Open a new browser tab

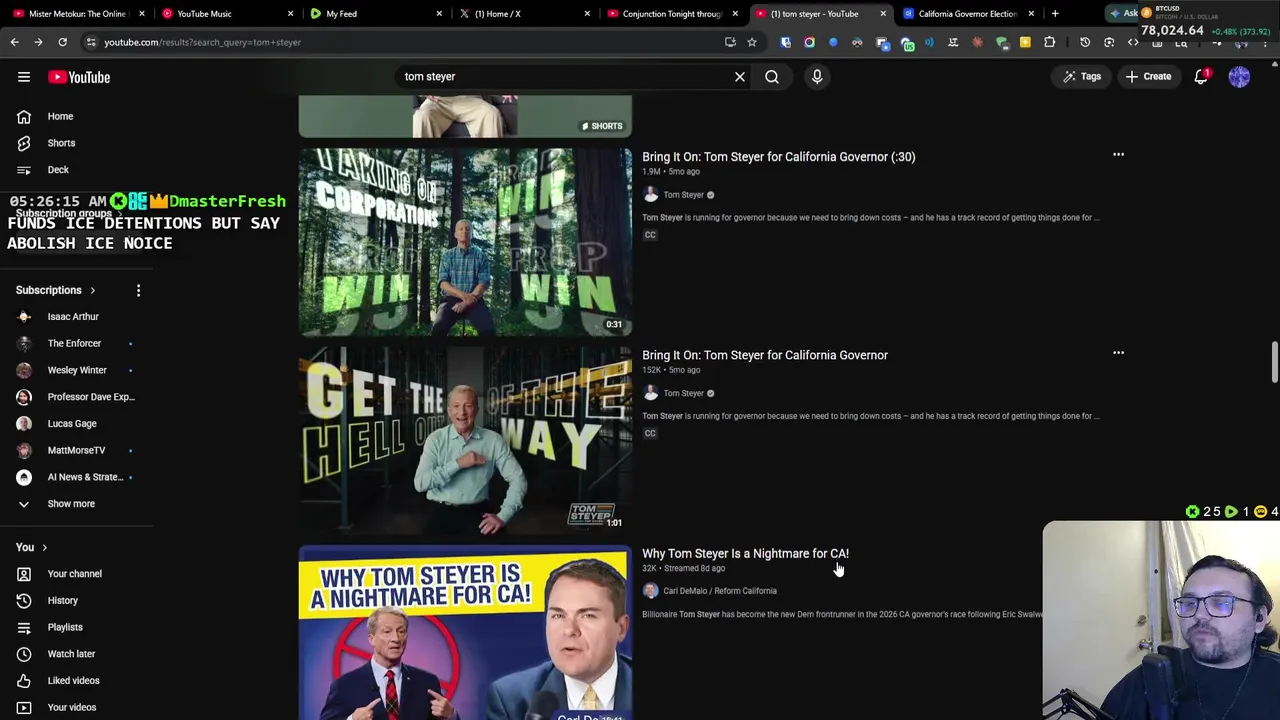click(1055, 14)
